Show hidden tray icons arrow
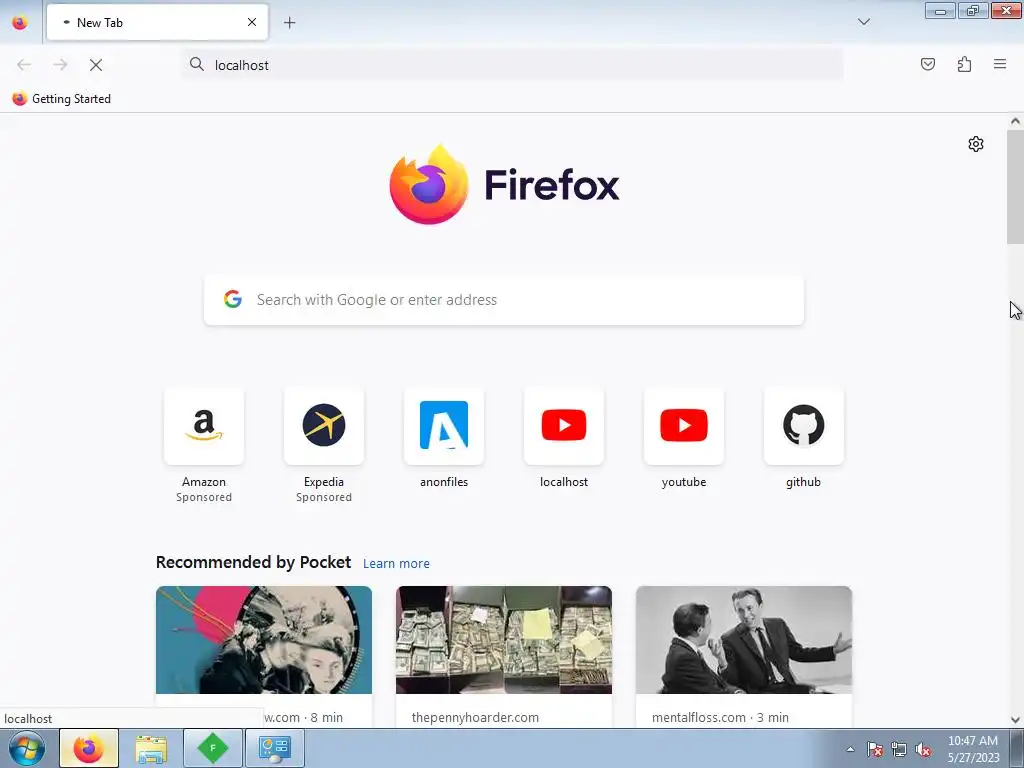The width and height of the screenshot is (1024, 768). (x=850, y=749)
